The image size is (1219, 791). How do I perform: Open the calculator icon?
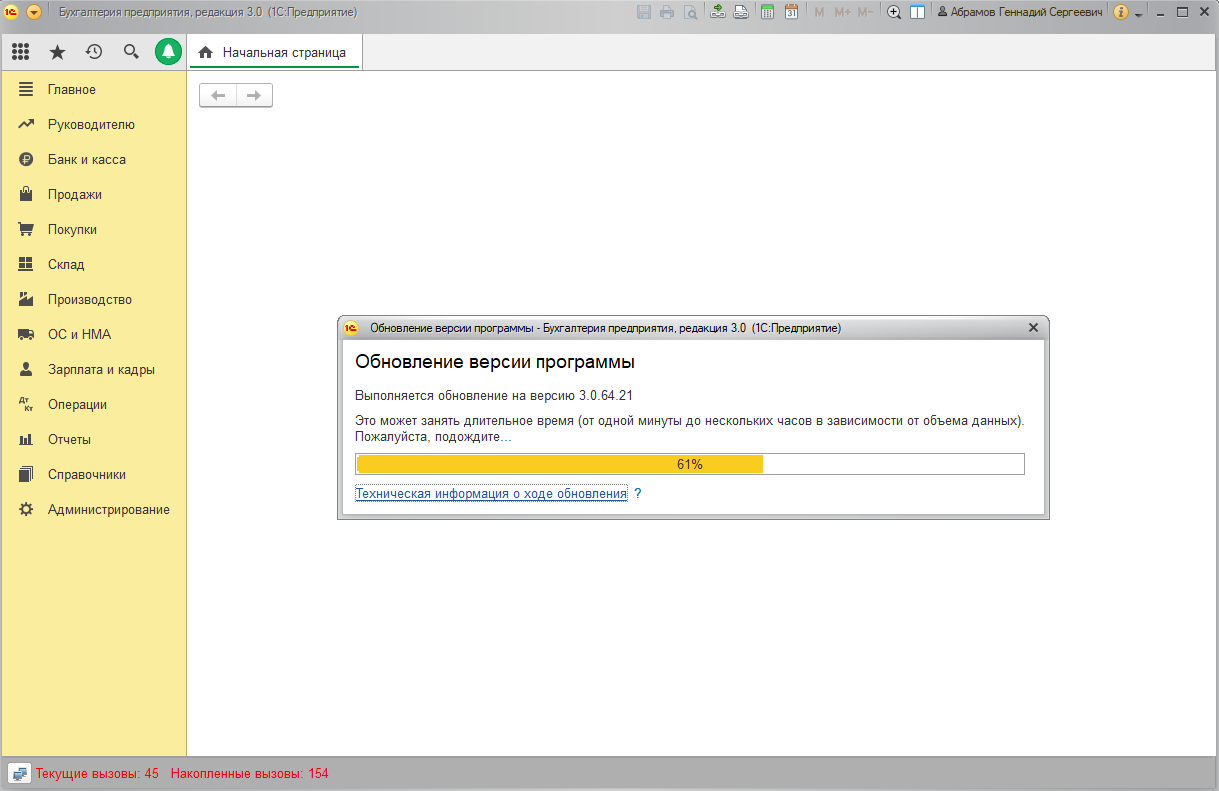[768, 12]
